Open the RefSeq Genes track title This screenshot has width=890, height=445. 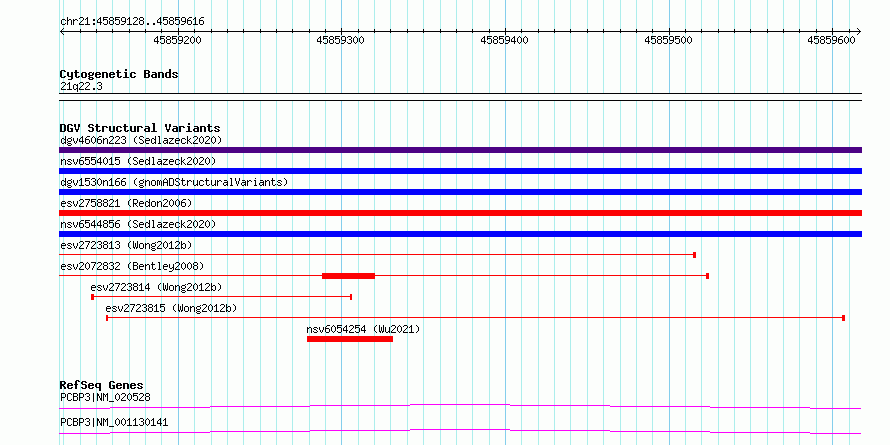coord(102,385)
